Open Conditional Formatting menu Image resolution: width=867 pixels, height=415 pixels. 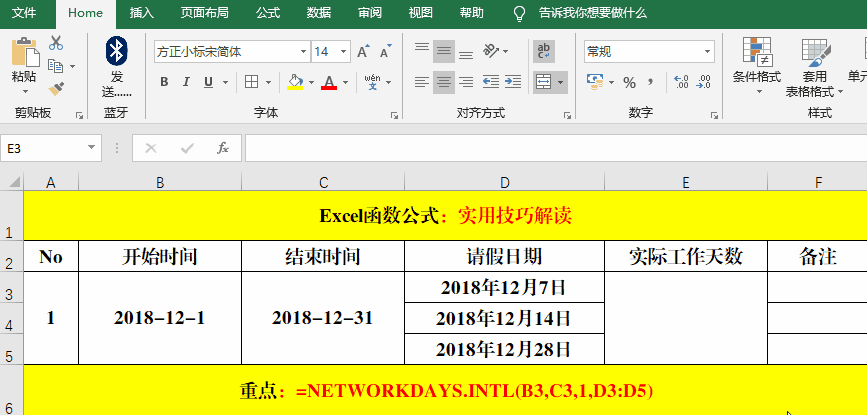pos(757,66)
